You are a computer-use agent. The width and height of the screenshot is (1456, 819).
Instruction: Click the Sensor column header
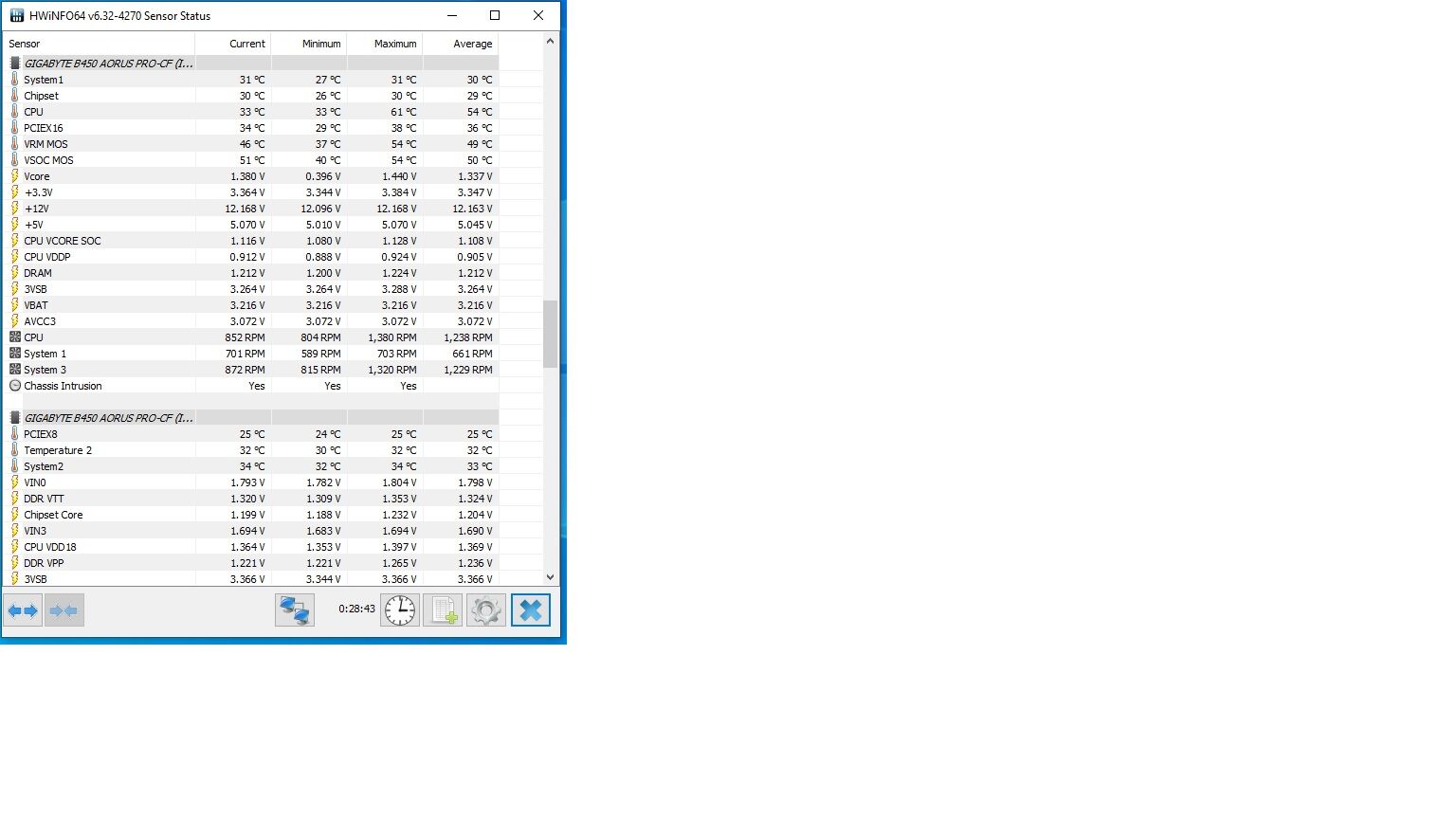point(100,44)
